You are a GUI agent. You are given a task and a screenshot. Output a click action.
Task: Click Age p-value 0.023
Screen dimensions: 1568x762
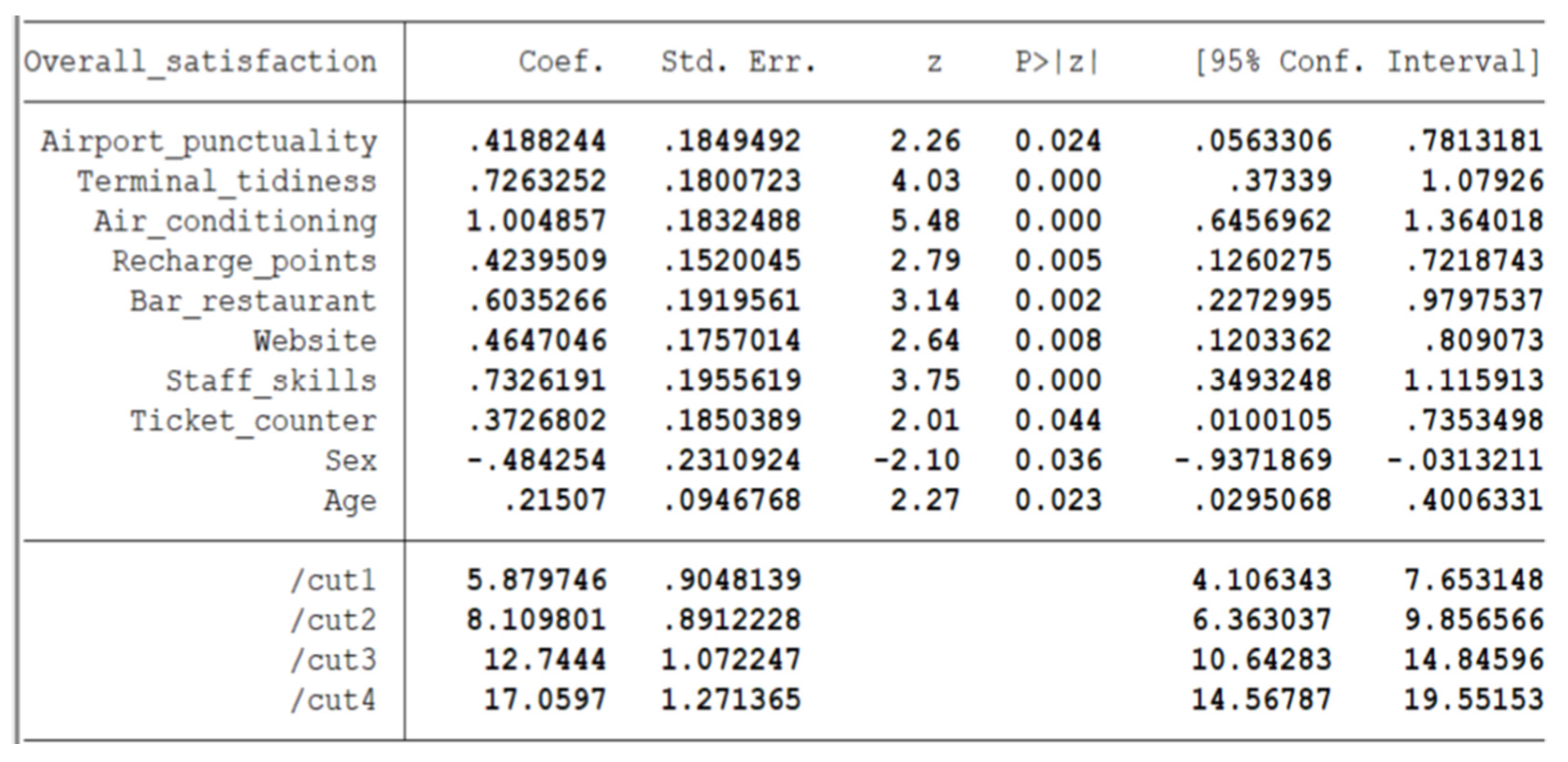(1058, 501)
